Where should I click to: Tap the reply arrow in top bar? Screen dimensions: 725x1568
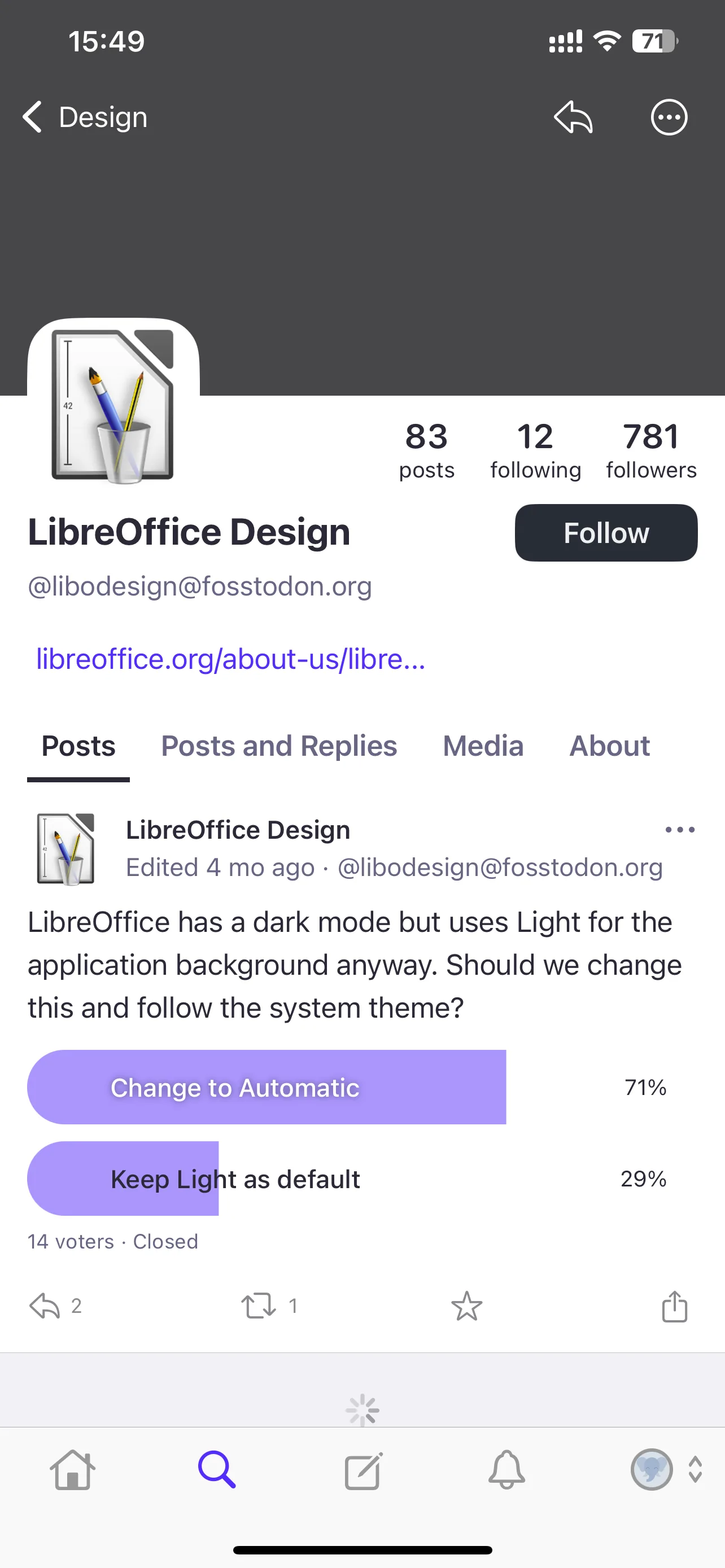573,117
